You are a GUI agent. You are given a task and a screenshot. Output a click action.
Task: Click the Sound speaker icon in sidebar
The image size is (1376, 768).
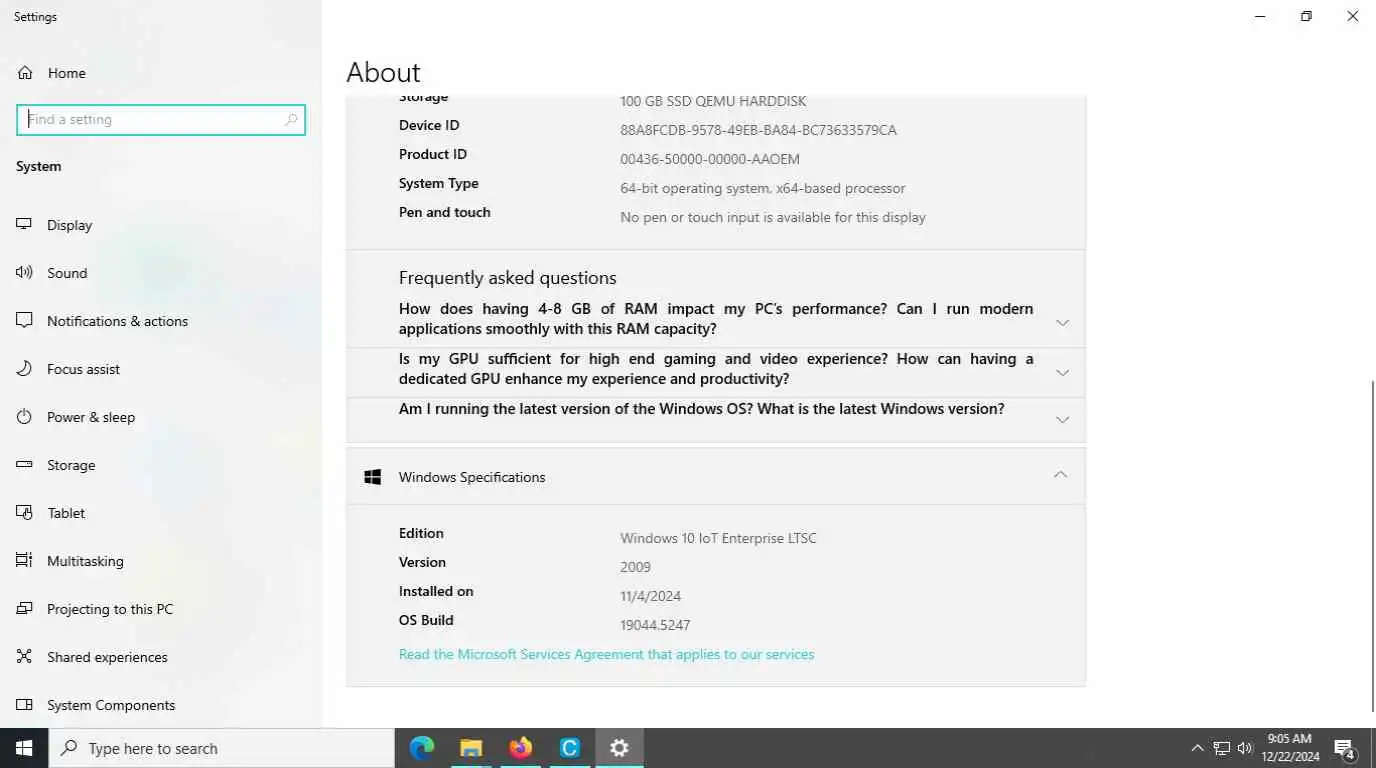25,273
